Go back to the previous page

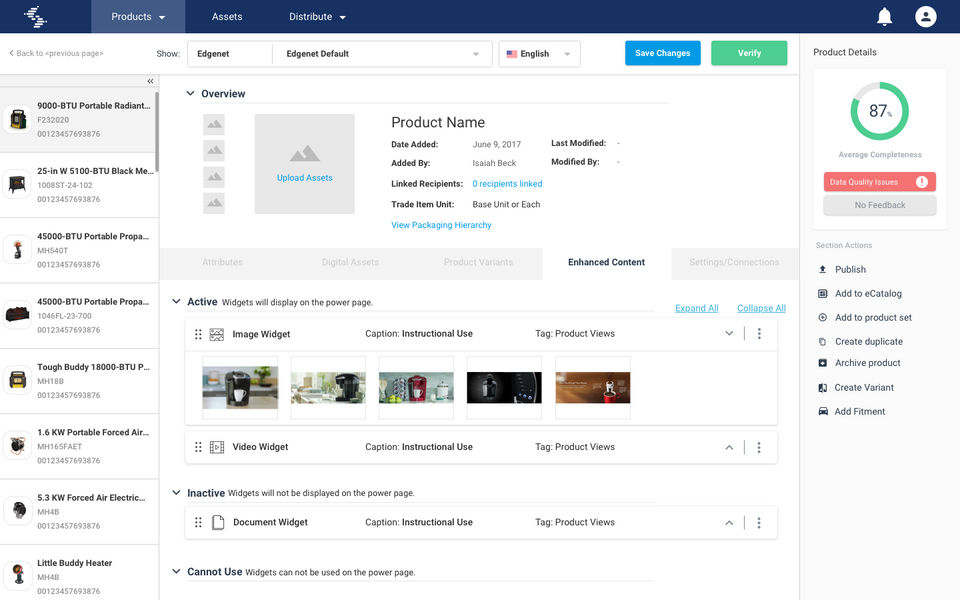pyautogui.click(x=56, y=53)
